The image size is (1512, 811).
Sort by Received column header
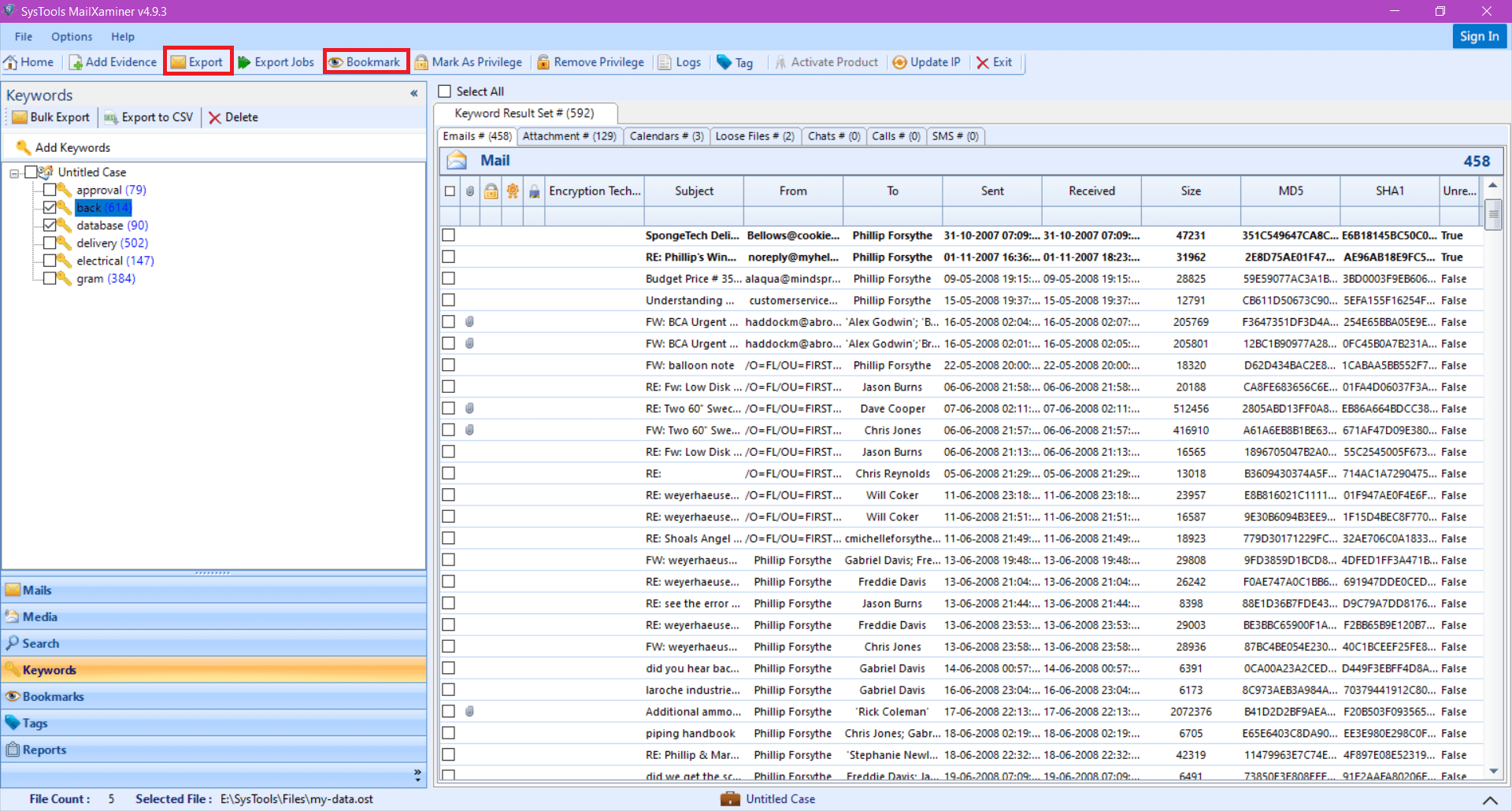click(x=1091, y=191)
